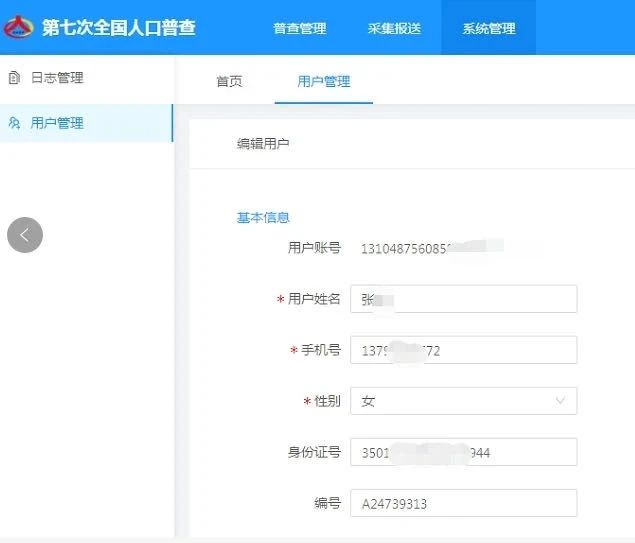Focus the 手机号 phone number field

tap(463, 350)
